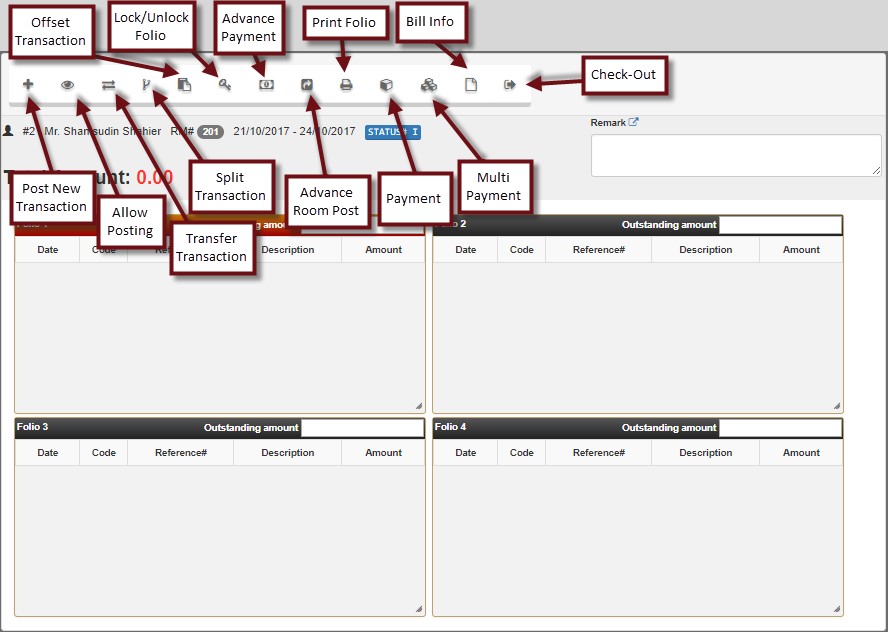Viewport: 888px width, 632px height.
Task: Click the blue STATUS badge
Action: point(392,132)
